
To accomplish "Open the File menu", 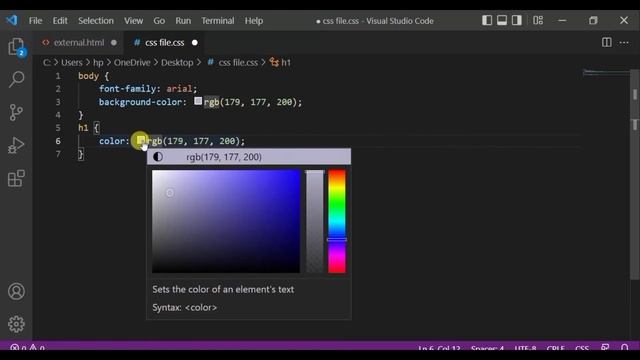I will point(36,20).
